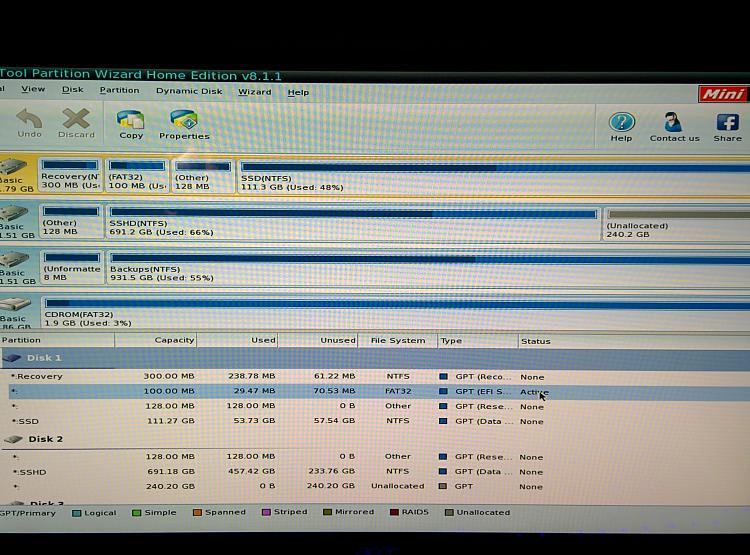
Task: Click the Contact us icon
Action: tap(673, 122)
